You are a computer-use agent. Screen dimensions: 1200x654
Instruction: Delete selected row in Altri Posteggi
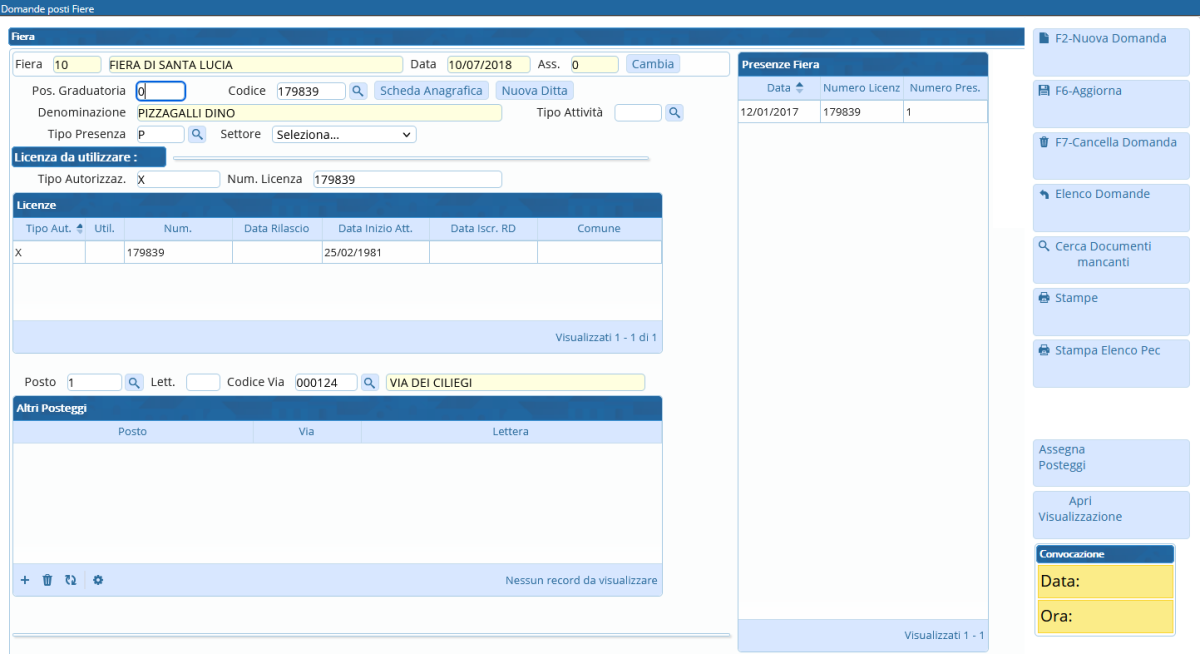pyautogui.click(x=47, y=580)
